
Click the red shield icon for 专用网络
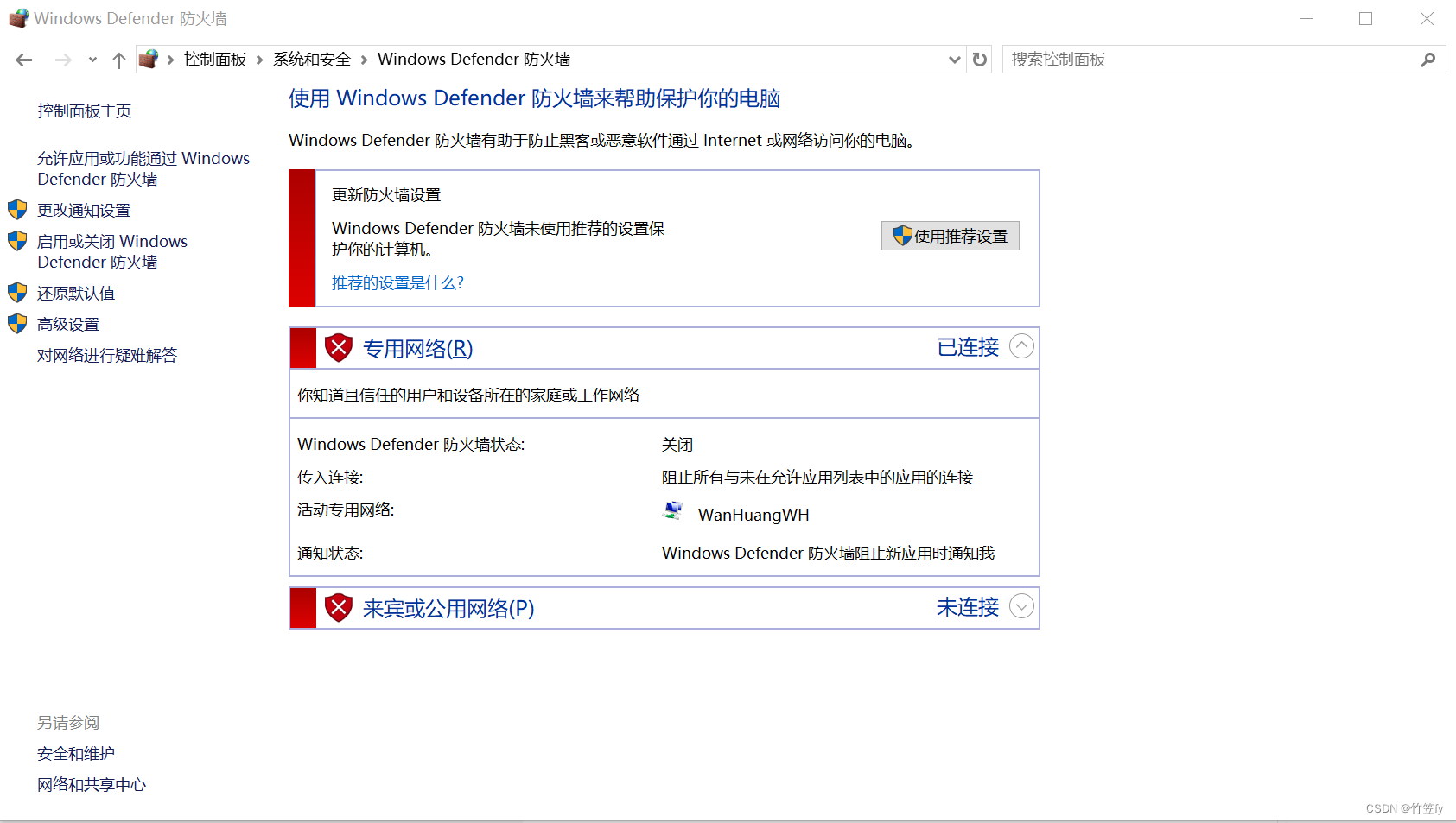click(339, 348)
